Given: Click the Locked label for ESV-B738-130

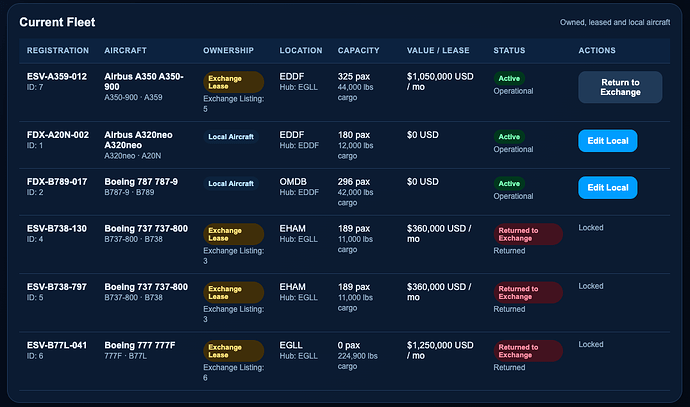Looking at the screenshot, I should (x=591, y=227).
